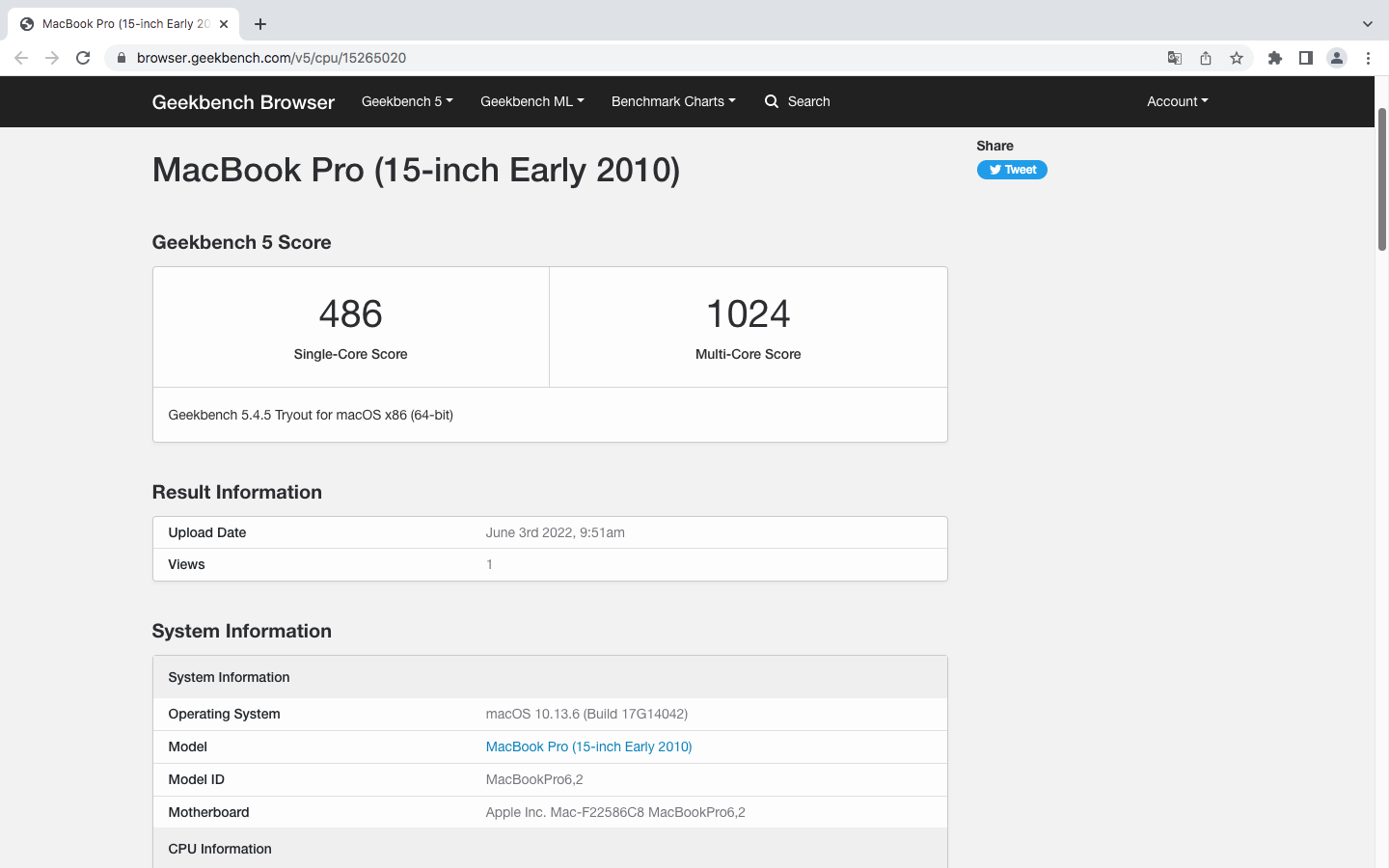Open the Geekbench 5 dropdown menu
1389x868 pixels.
407,101
